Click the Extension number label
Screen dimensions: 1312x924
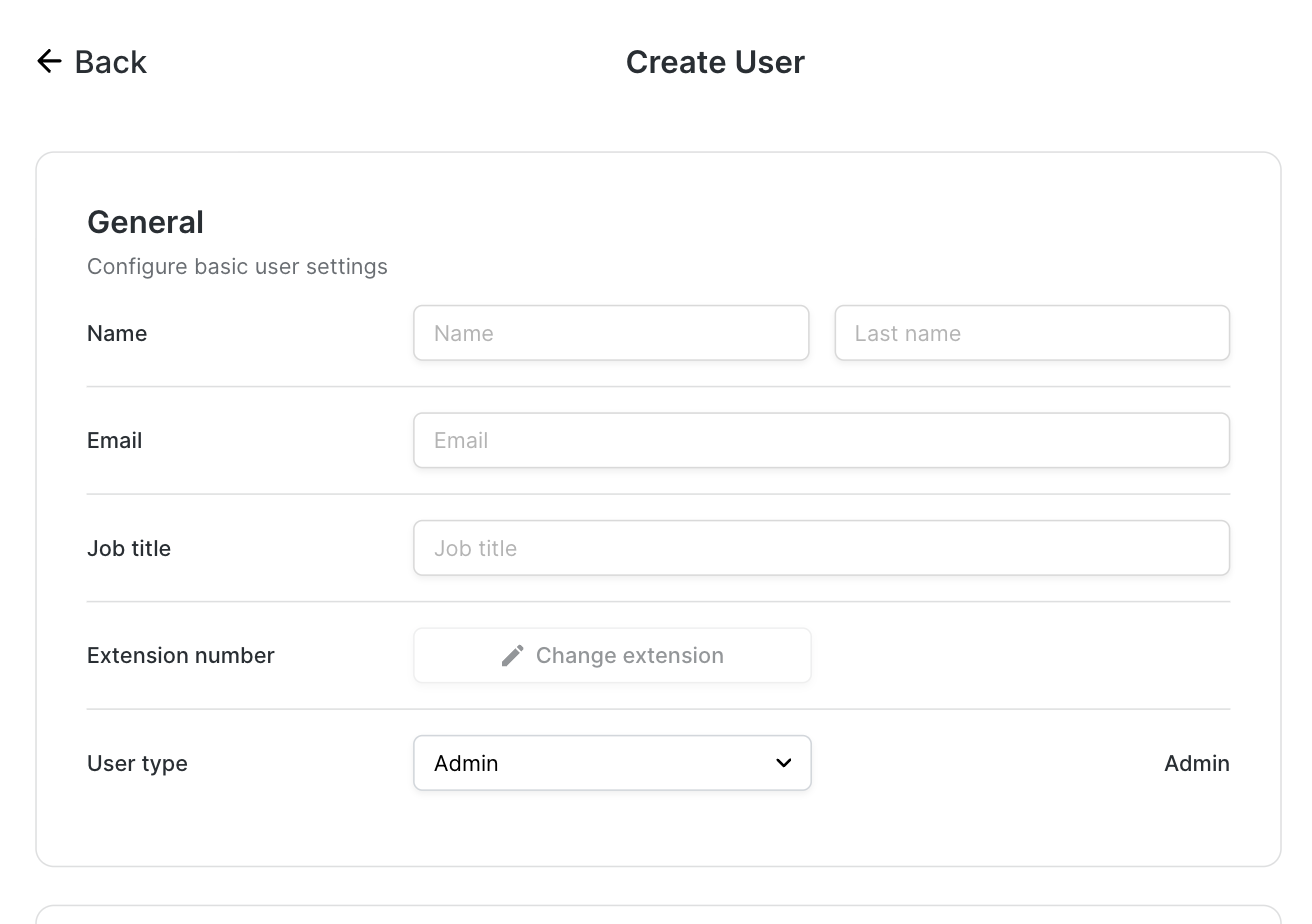tap(181, 656)
